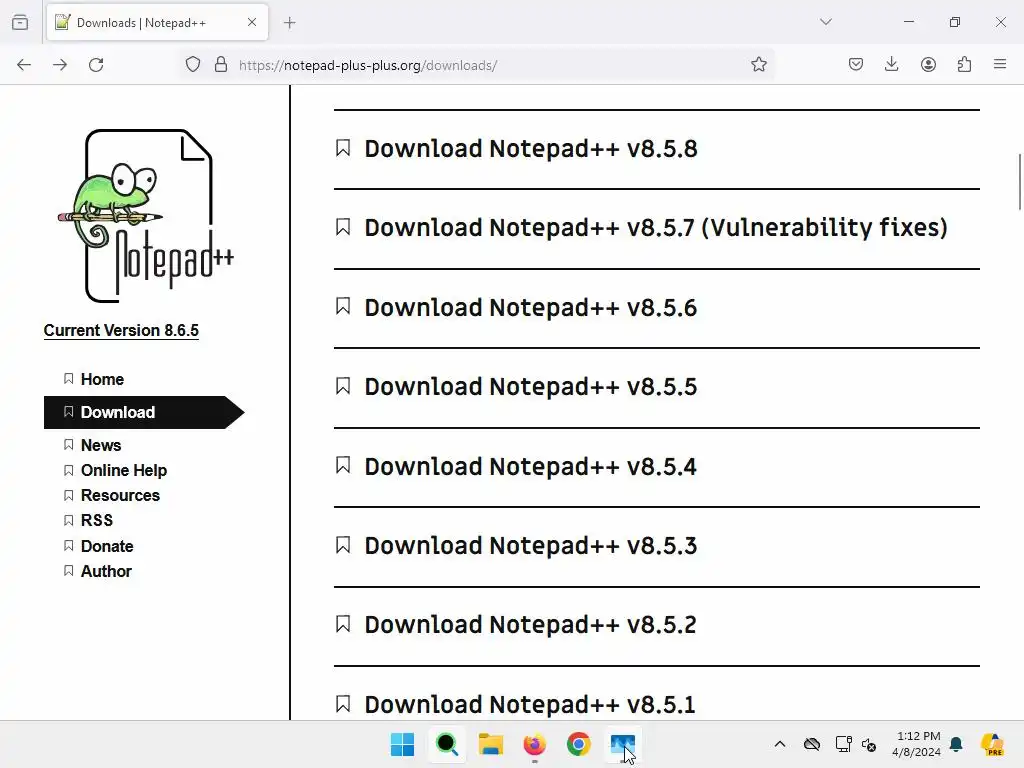
Task: Click the cloud sync tray icon
Action: (812, 744)
